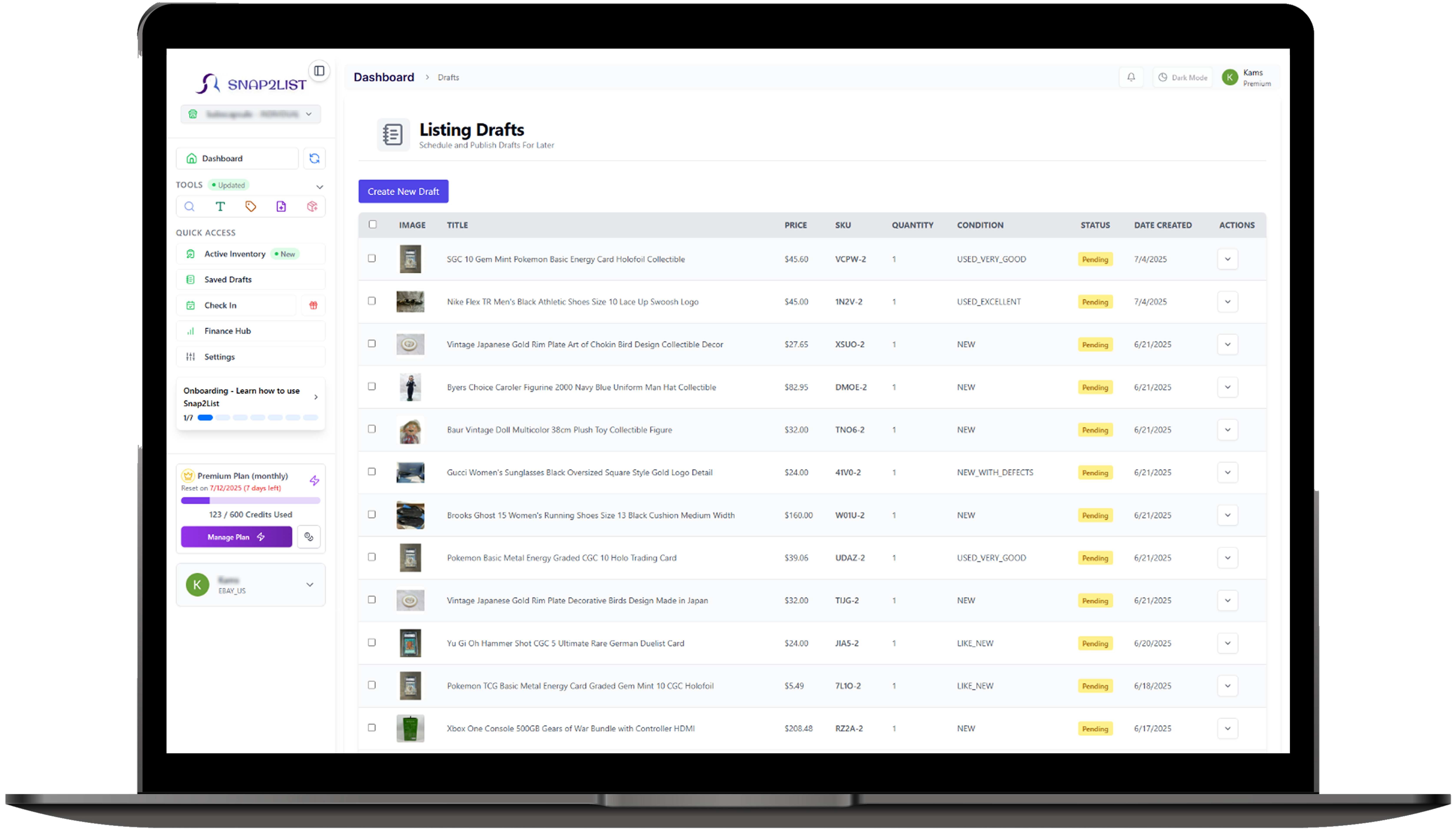Check the Gucci Women's Sunglasses row checkbox
Viewport: 1456px width, 831px height.
372,472
